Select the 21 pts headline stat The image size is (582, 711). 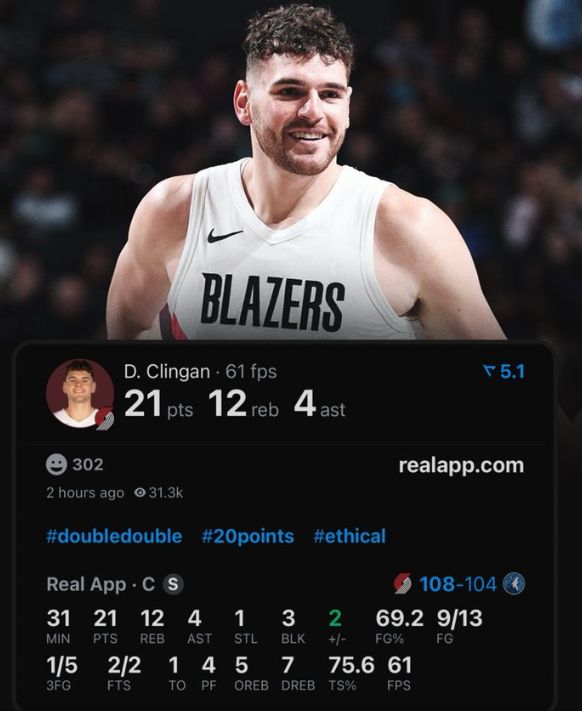pos(159,404)
